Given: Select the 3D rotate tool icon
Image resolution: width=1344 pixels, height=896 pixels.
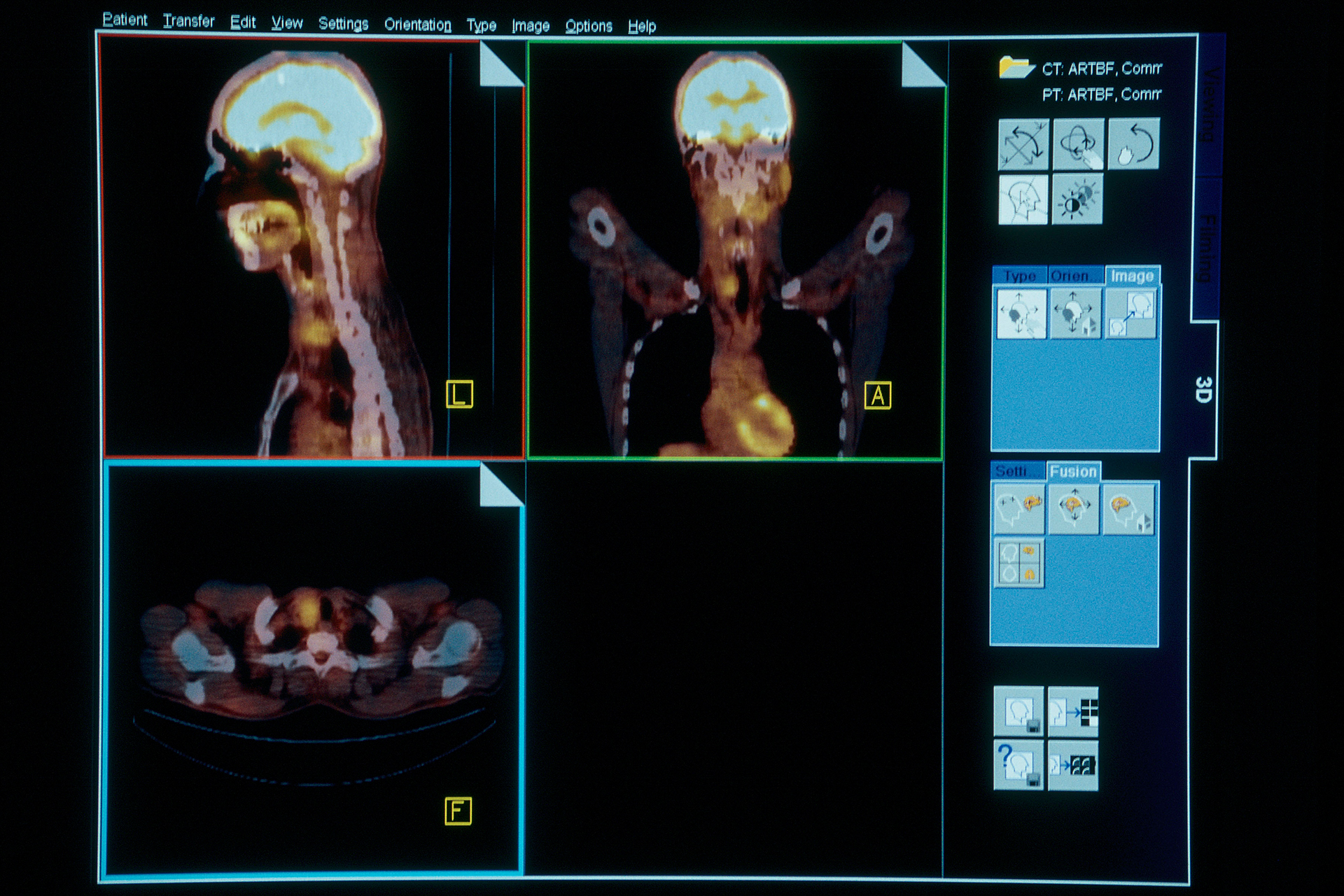Looking at the screenshot, I should [x=1078, y=143].
